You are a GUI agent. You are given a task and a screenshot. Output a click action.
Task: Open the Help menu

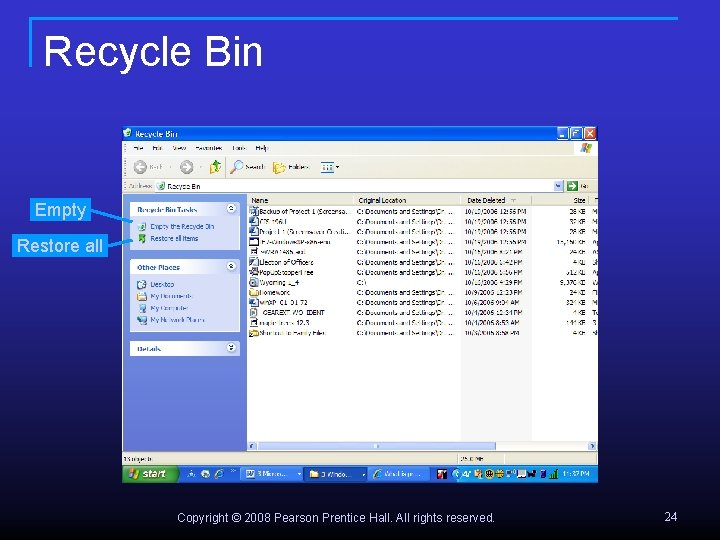click(262, 148)
